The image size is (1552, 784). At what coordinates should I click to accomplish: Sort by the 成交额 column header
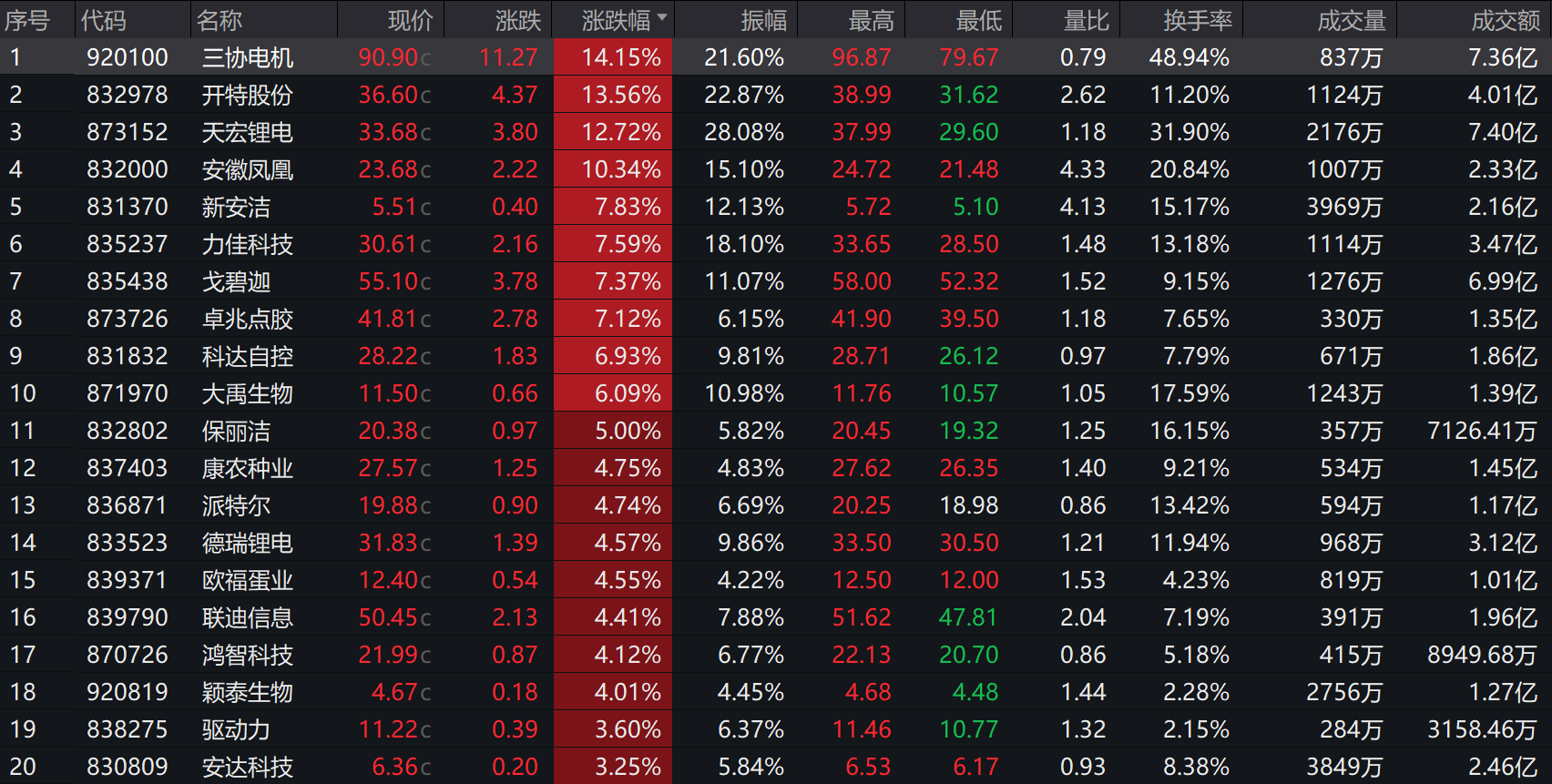pos(1506,20)
